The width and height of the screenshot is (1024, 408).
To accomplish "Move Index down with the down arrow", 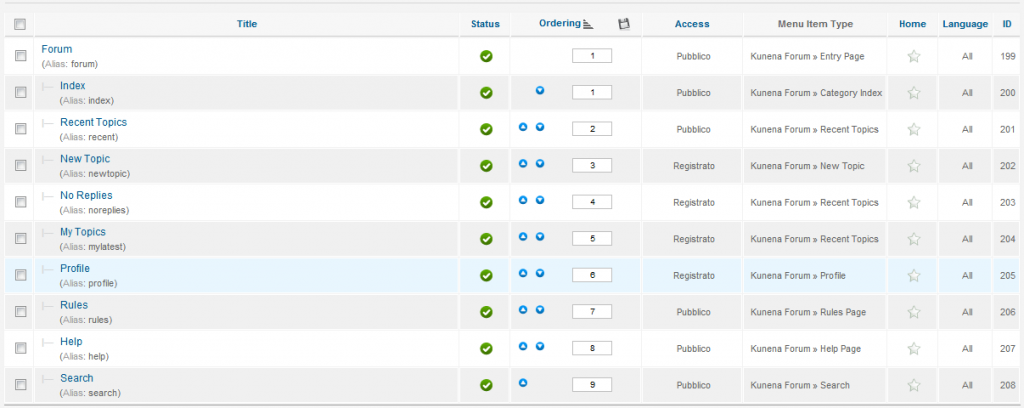I will (540, 91).
